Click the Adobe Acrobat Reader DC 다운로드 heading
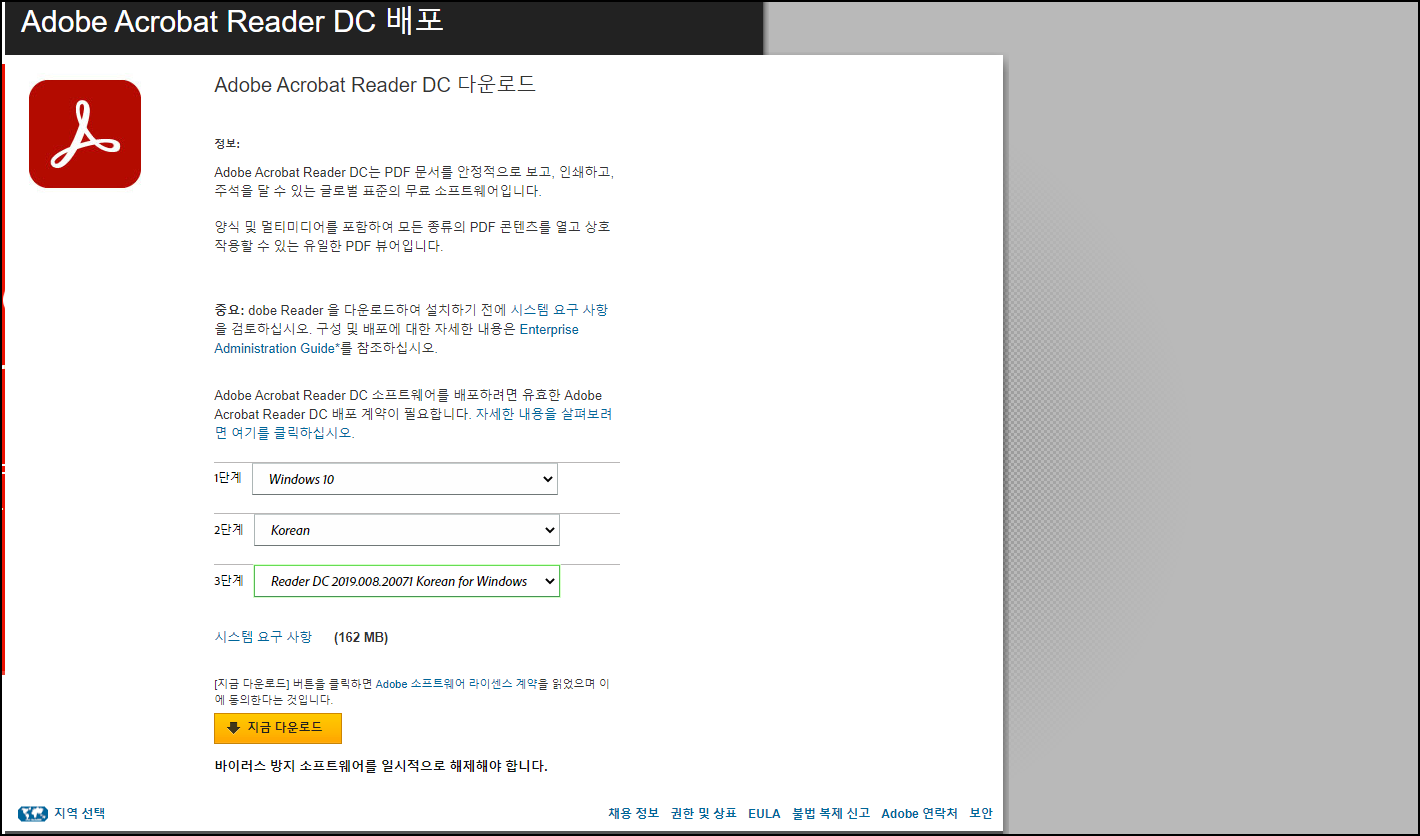Image resolution: width=1420 pixels, height=836 pixels. tap(375, 84)
